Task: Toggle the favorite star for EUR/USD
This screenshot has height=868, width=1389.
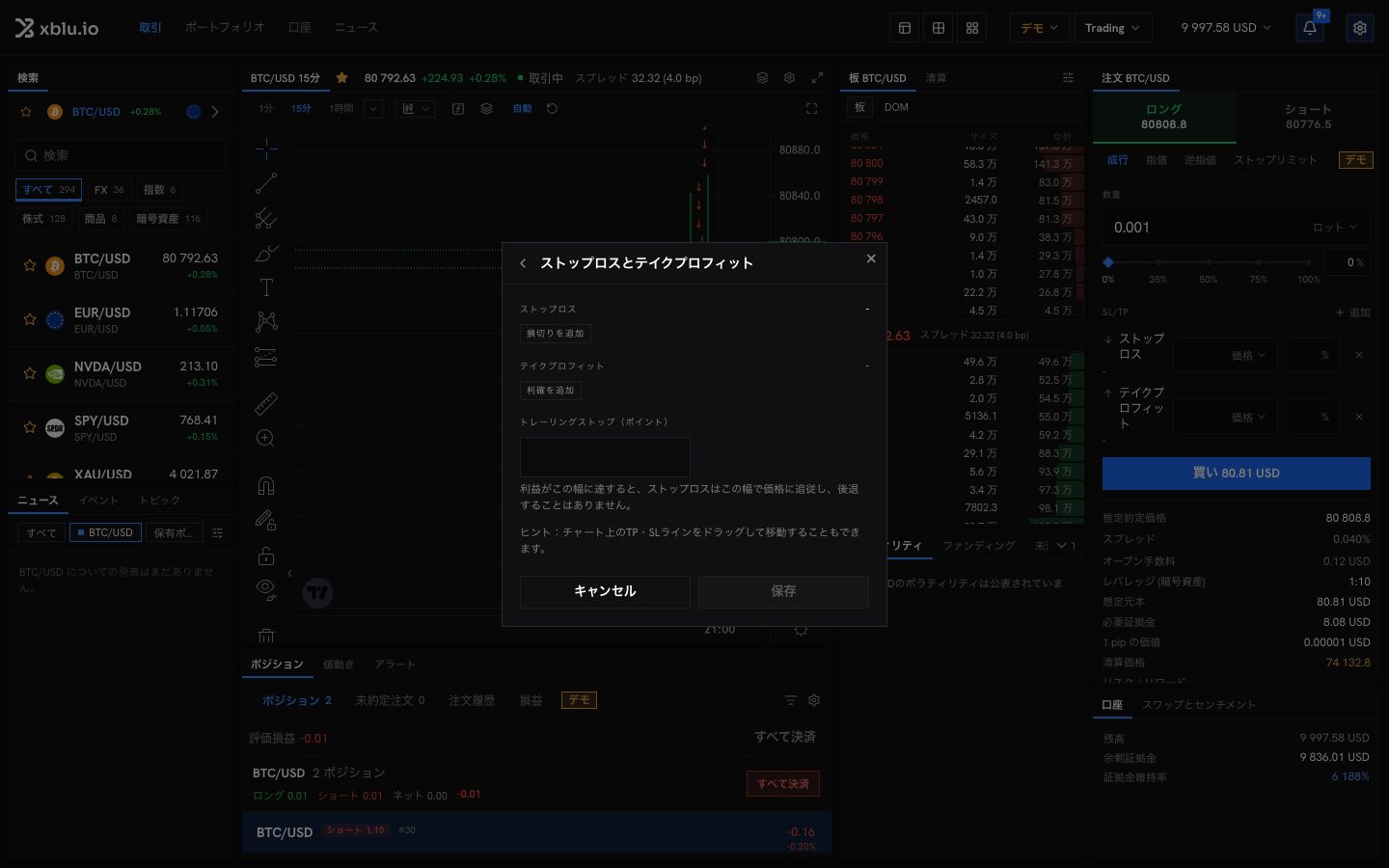Action: pyautogui.click(x=29, y=319)
